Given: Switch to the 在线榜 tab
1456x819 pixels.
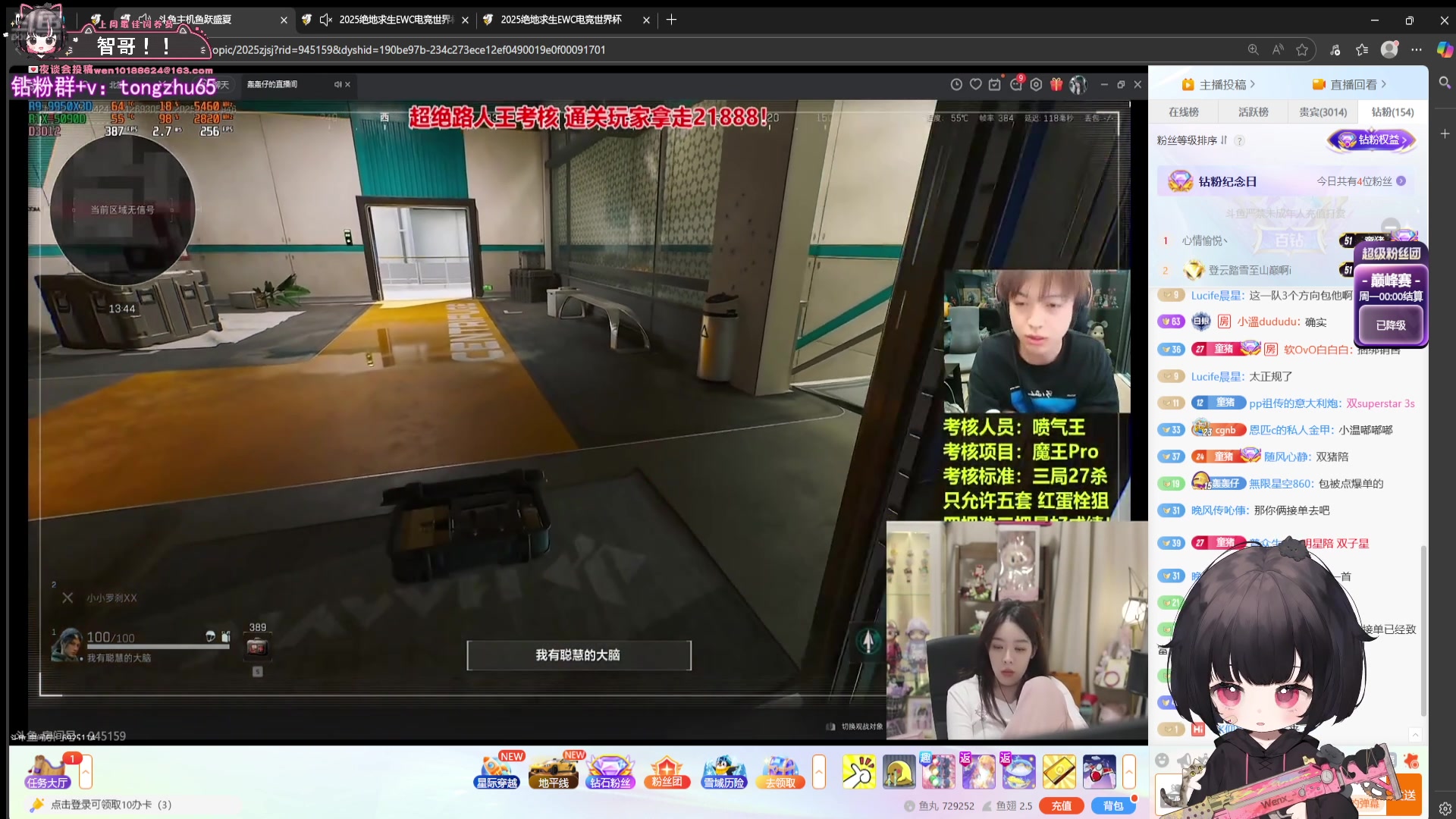Looking at the screenshot, I should [x=1183, y=111].
